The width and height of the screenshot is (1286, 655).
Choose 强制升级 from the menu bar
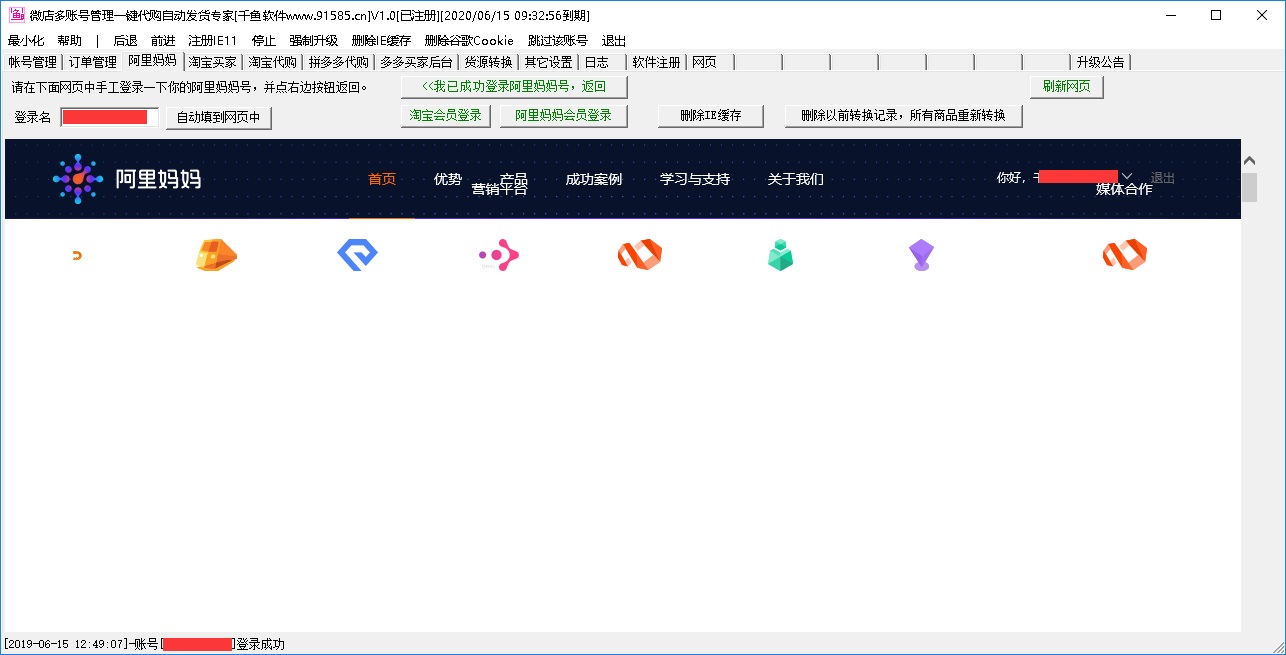point(314,41)
